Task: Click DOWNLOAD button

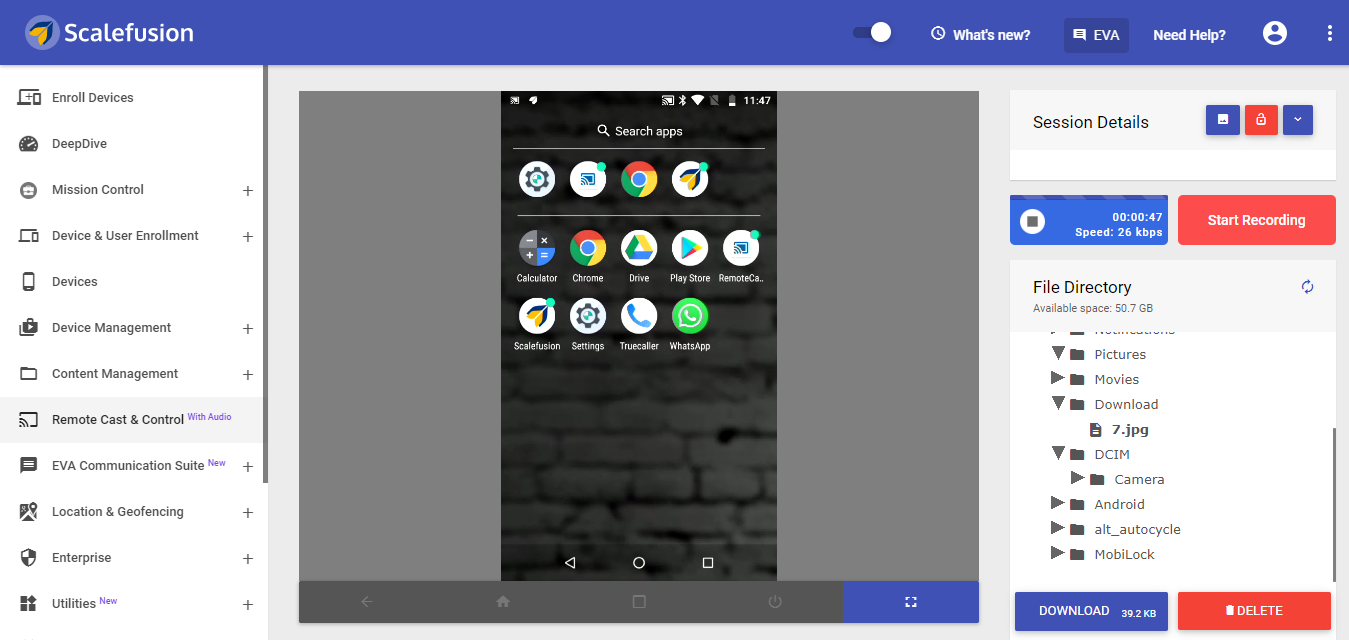Action: 1091,611
